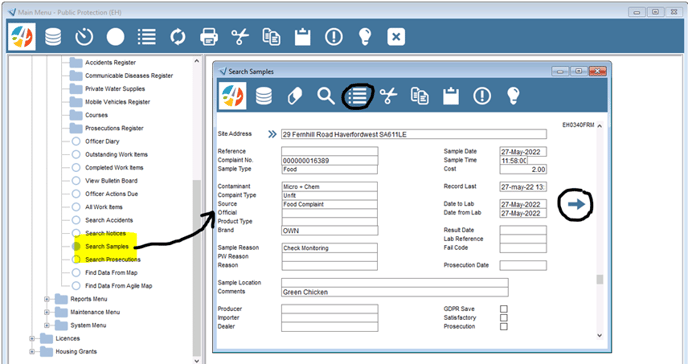Open Find Data From Agile Map entry
Screen dimensions: 688x364
[x=118, y=286]
